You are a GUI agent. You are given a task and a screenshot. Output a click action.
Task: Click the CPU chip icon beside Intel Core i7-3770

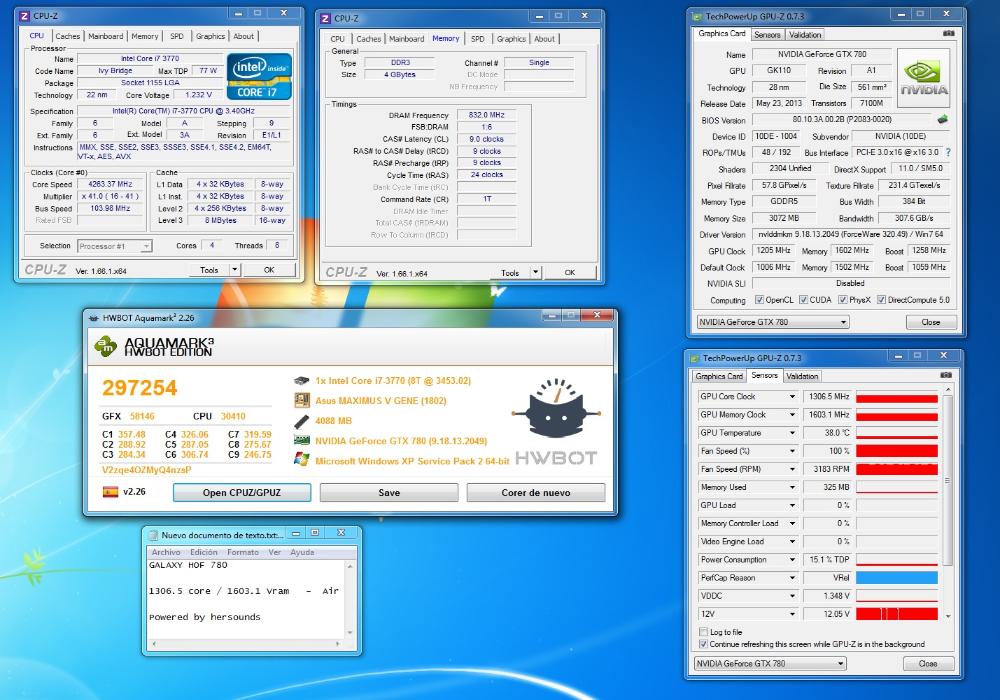pyautogui.click(x=301, y=381)
